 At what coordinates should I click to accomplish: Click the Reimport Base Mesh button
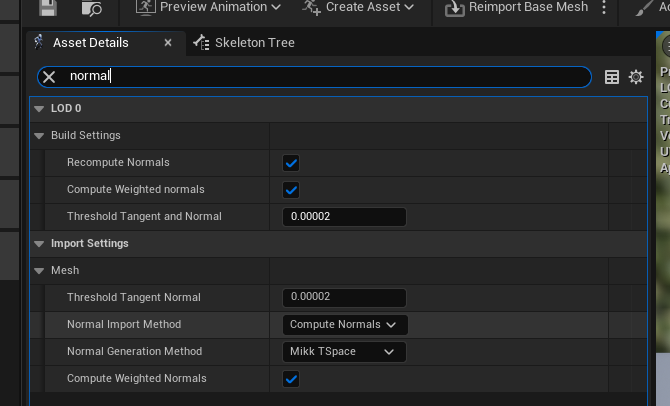click(x=517, y=8)
